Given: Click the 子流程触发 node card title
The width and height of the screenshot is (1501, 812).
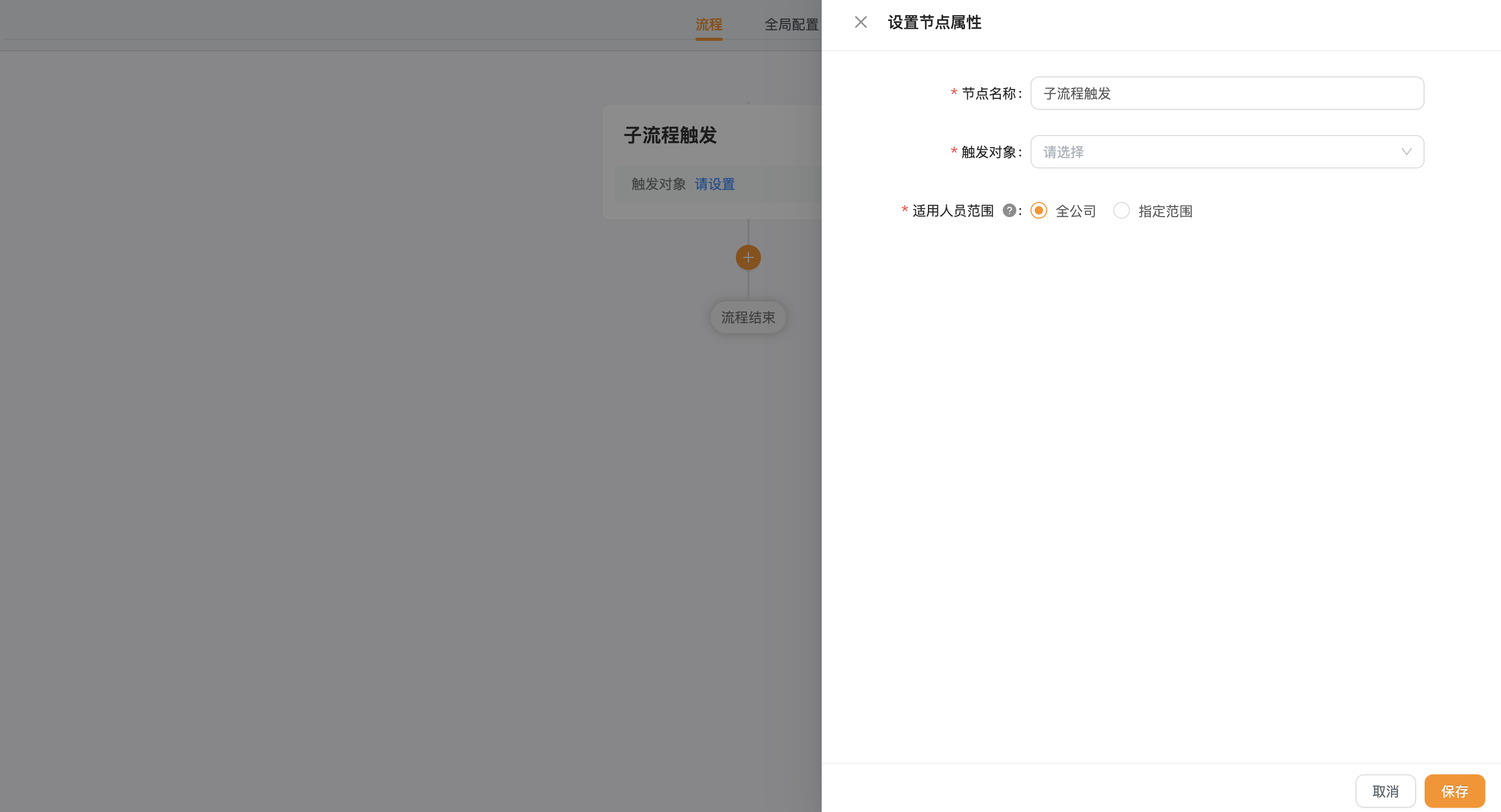Looking at the screenshot, I should 670,135.
